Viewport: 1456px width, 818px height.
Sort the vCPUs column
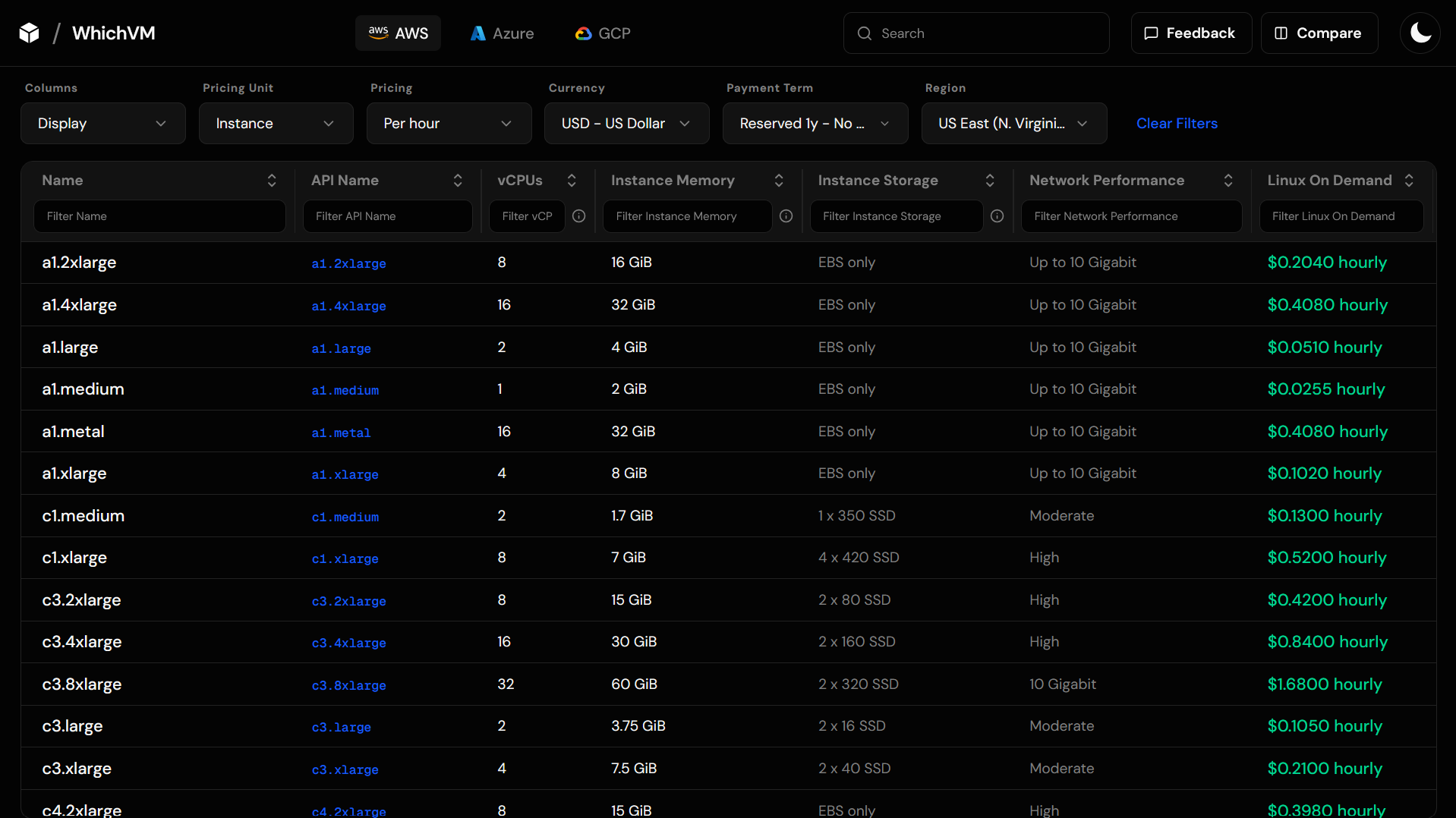(572, 180)
